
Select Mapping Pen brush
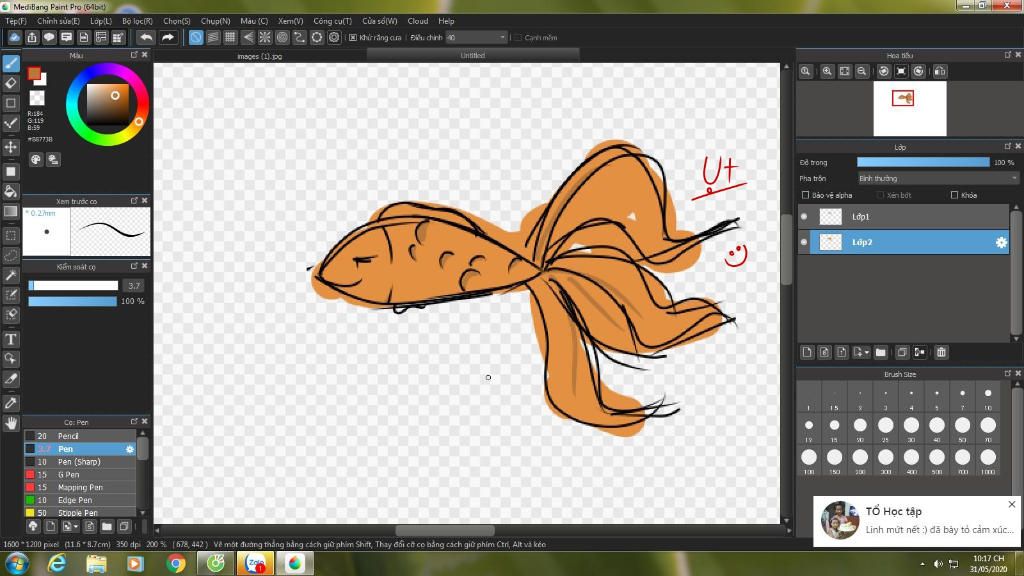pos(80,487)
